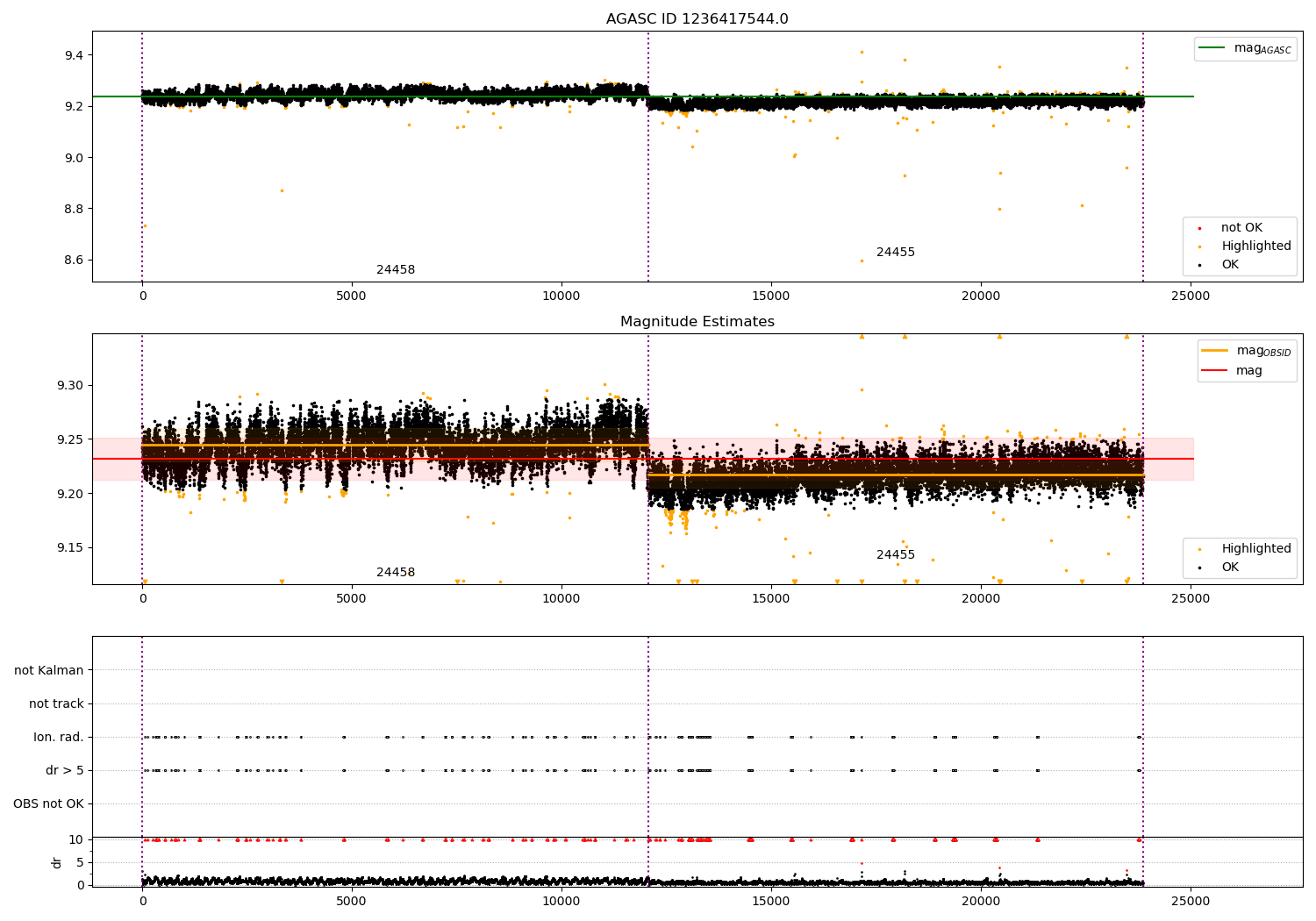The width and height of the screenshot is (1316, 921).
Task: Click the "10" tick on the dr axis
Action: click(76, 839)
